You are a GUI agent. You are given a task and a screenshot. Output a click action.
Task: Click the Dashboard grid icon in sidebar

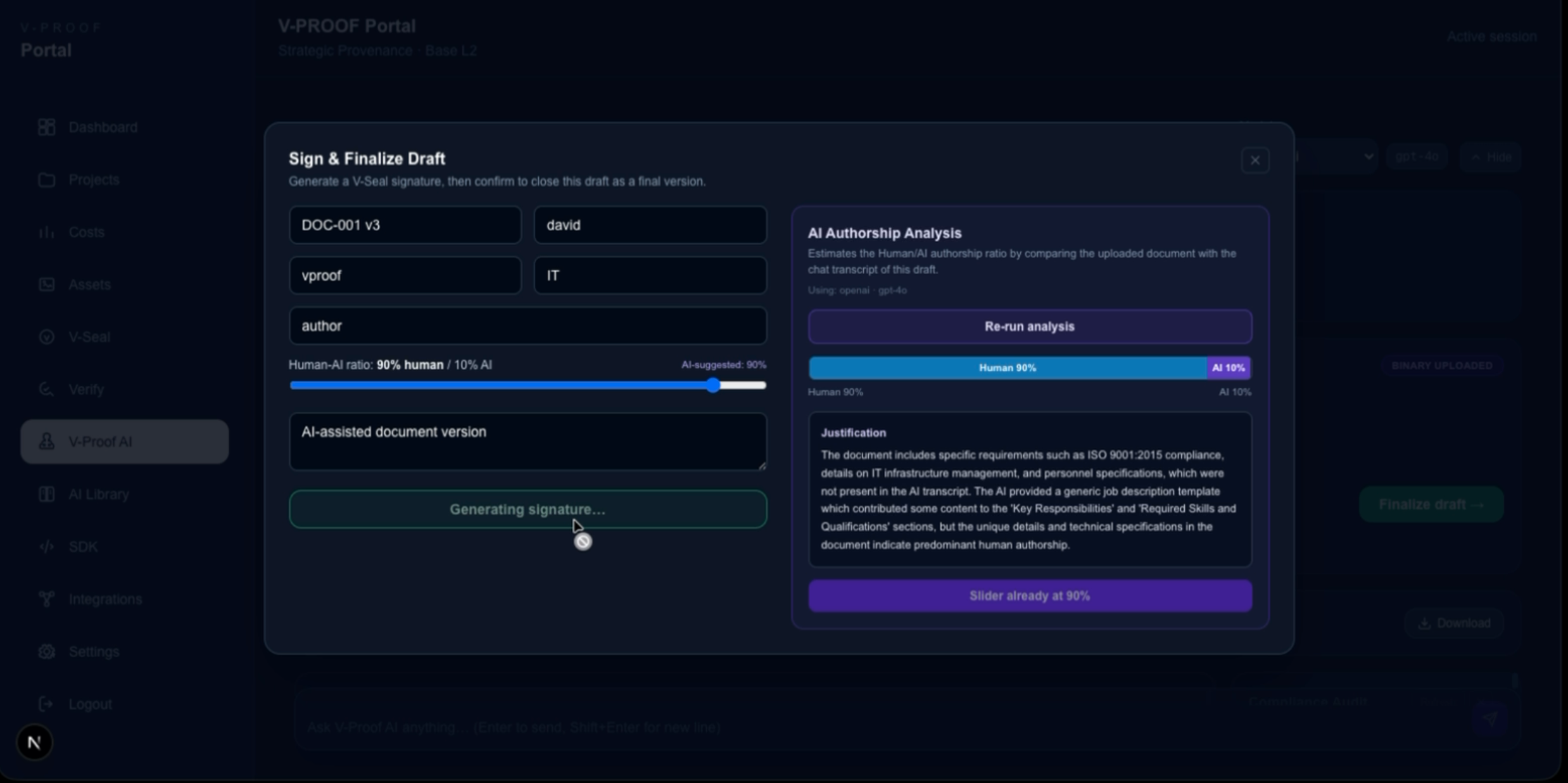click(46, 127)
